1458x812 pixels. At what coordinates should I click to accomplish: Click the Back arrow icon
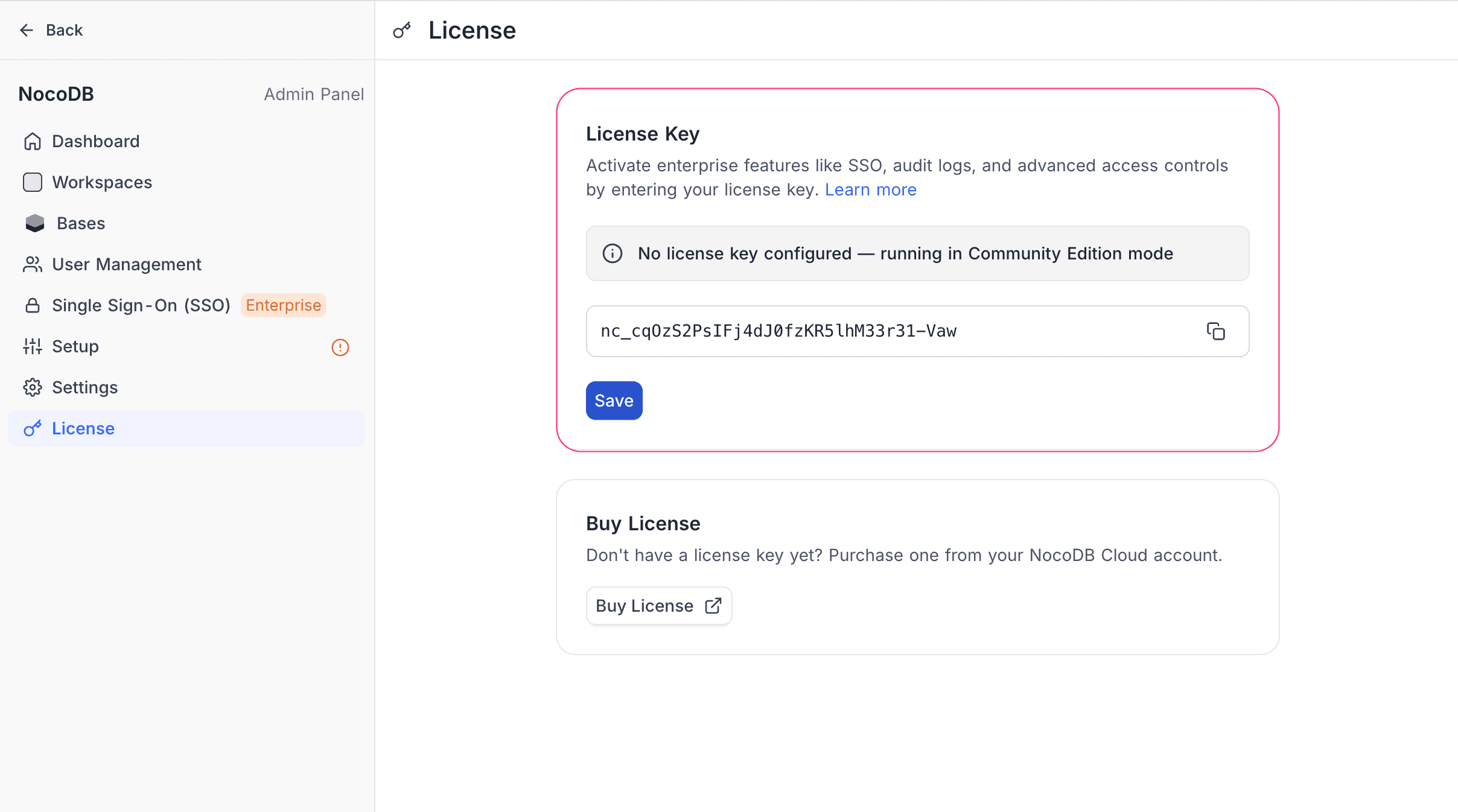[x=27, y=30]
